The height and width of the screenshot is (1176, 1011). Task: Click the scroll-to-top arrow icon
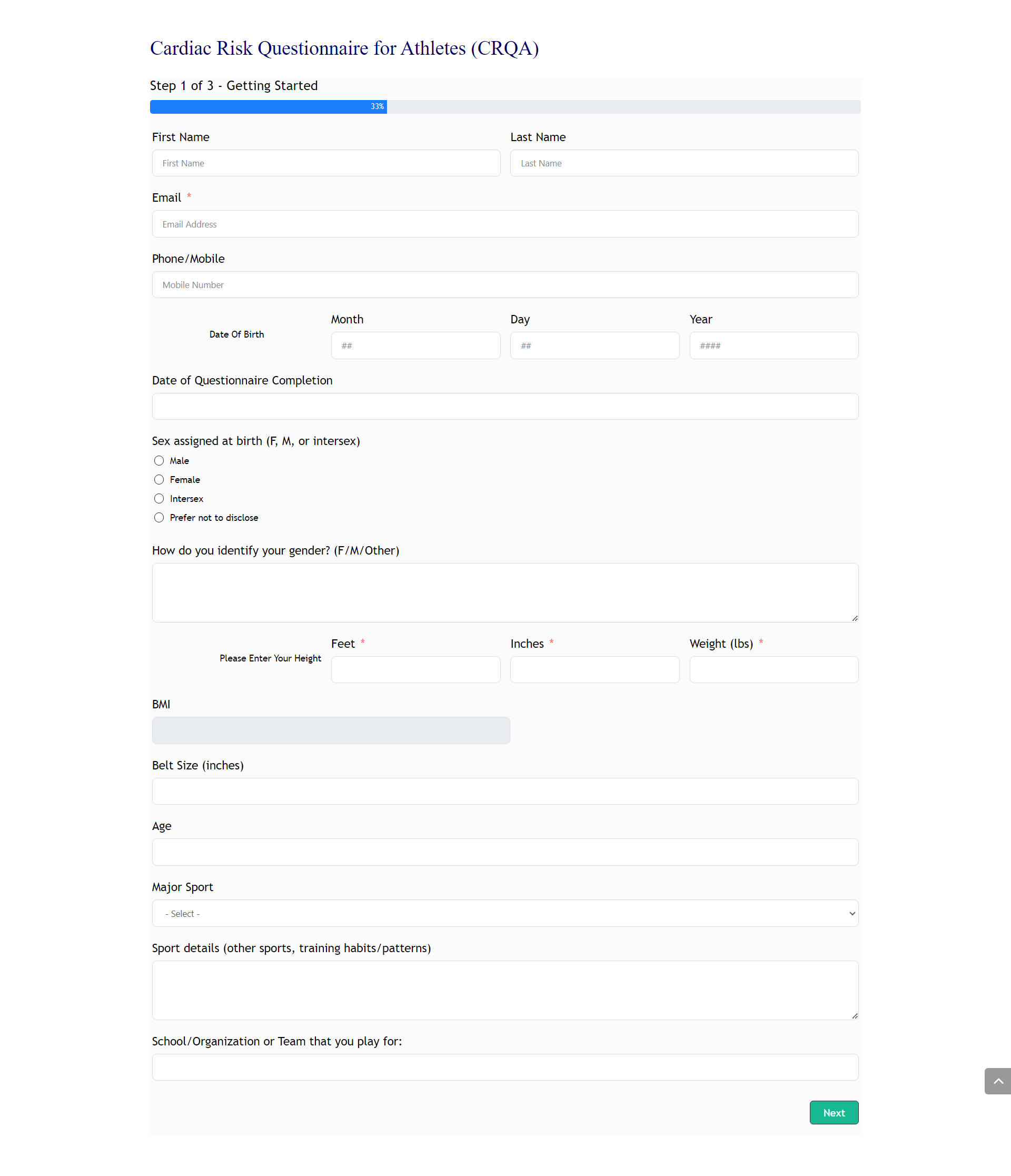(x=997, y=1081)
